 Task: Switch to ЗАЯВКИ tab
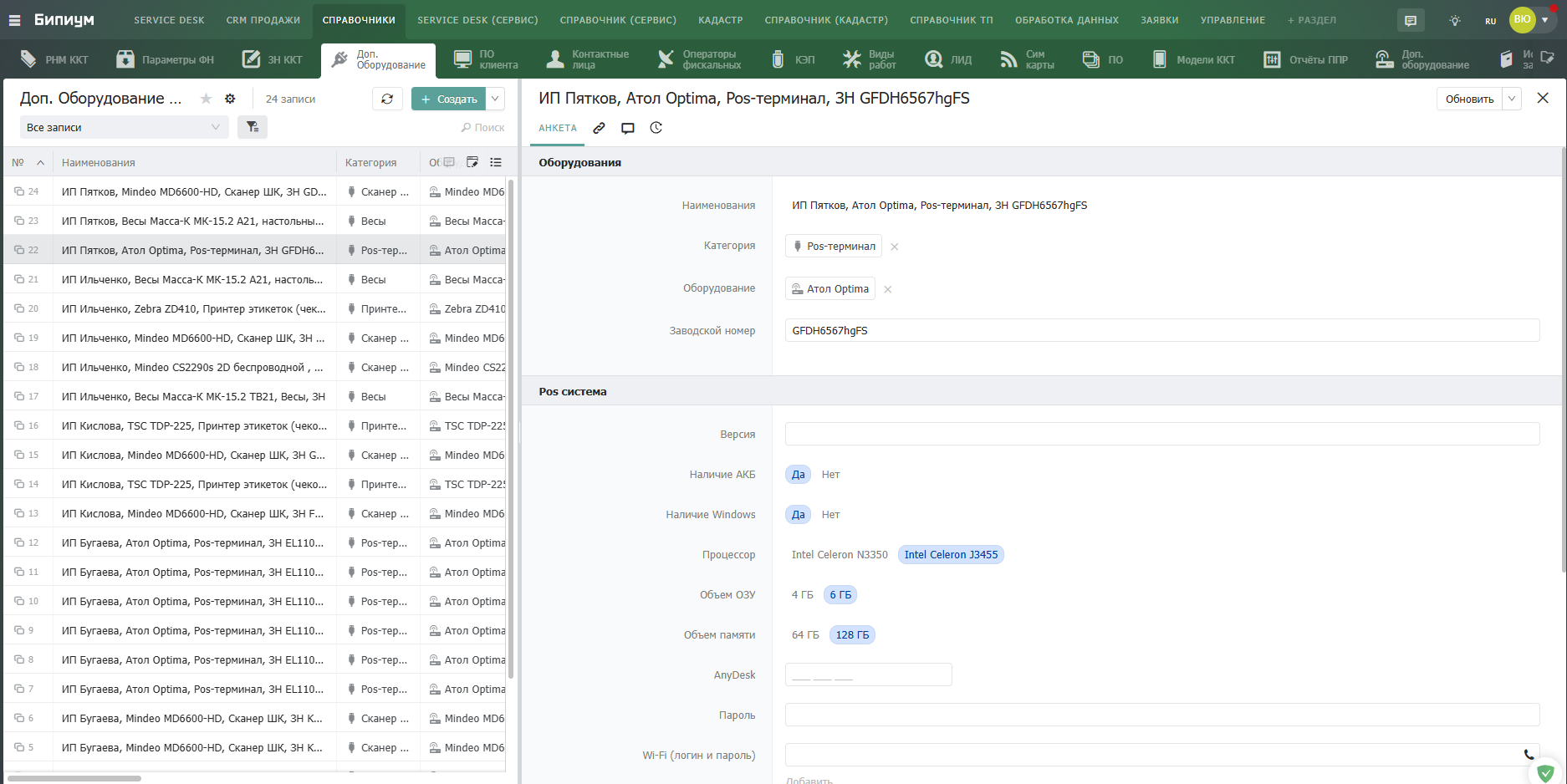tap(1160, 20)
